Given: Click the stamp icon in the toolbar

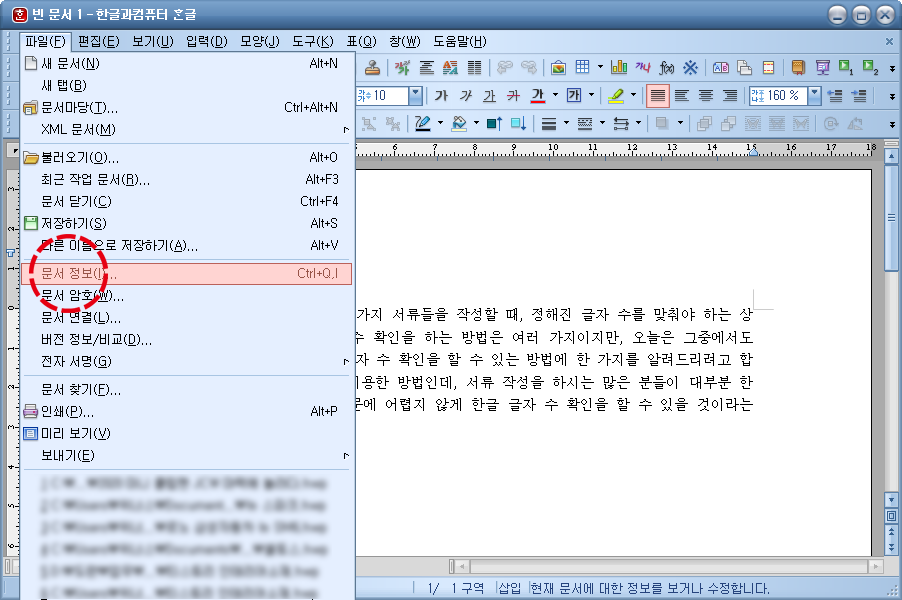Looking at the screenshot, I should pyautogui.click(x=372, y=68).
